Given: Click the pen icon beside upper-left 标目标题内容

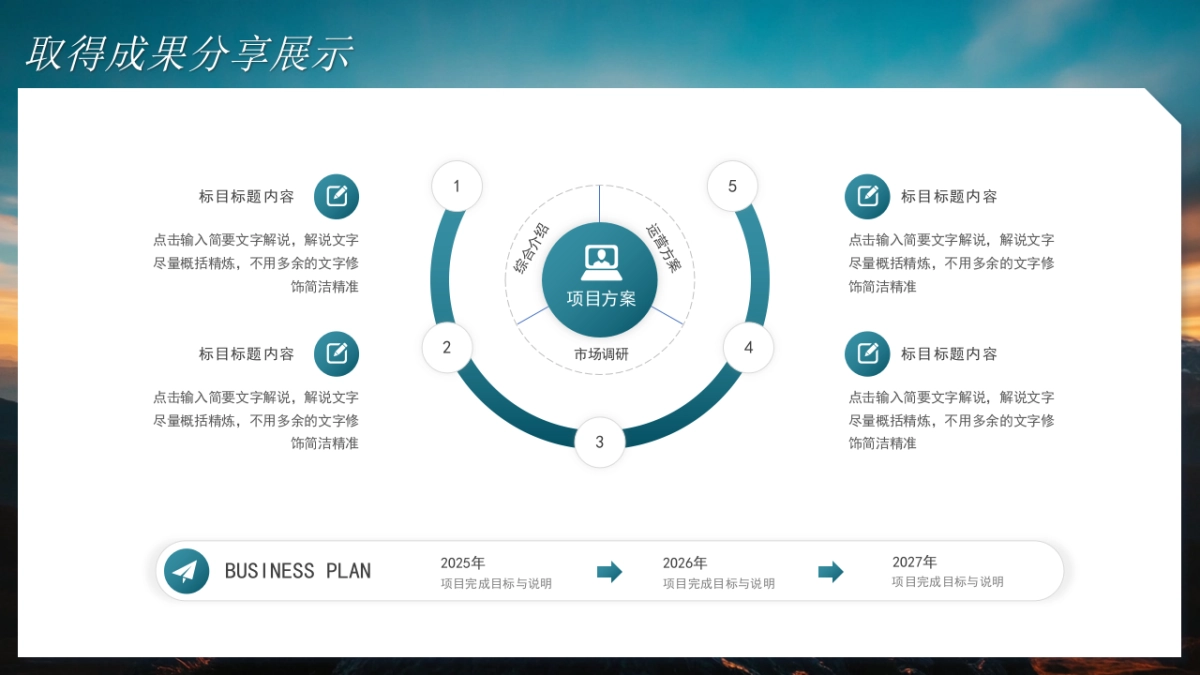Looking at the screenshot, I should (x=337, y=196).
